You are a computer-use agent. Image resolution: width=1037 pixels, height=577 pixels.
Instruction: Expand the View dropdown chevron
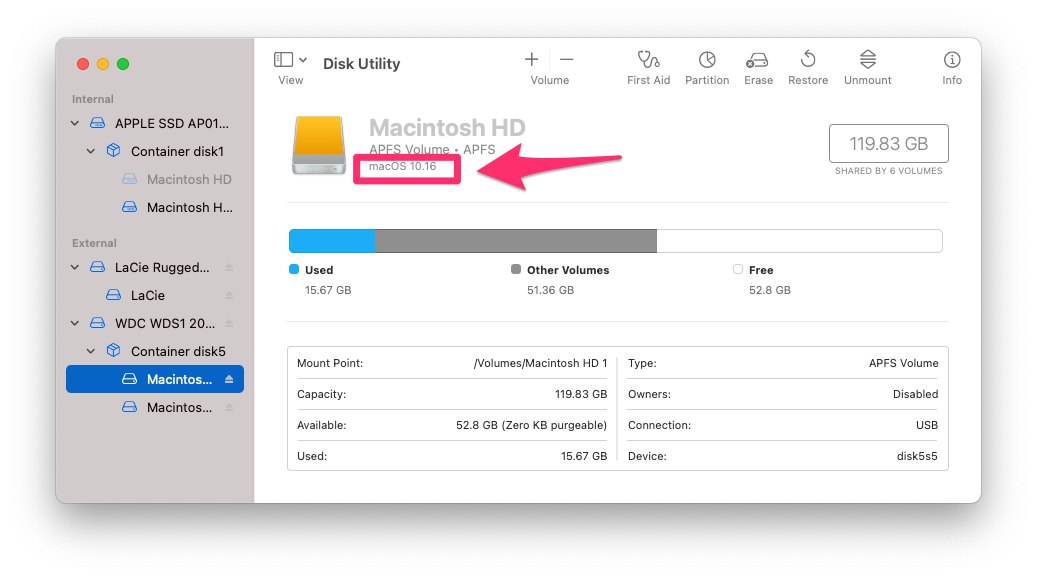click(x=303, y=60)
